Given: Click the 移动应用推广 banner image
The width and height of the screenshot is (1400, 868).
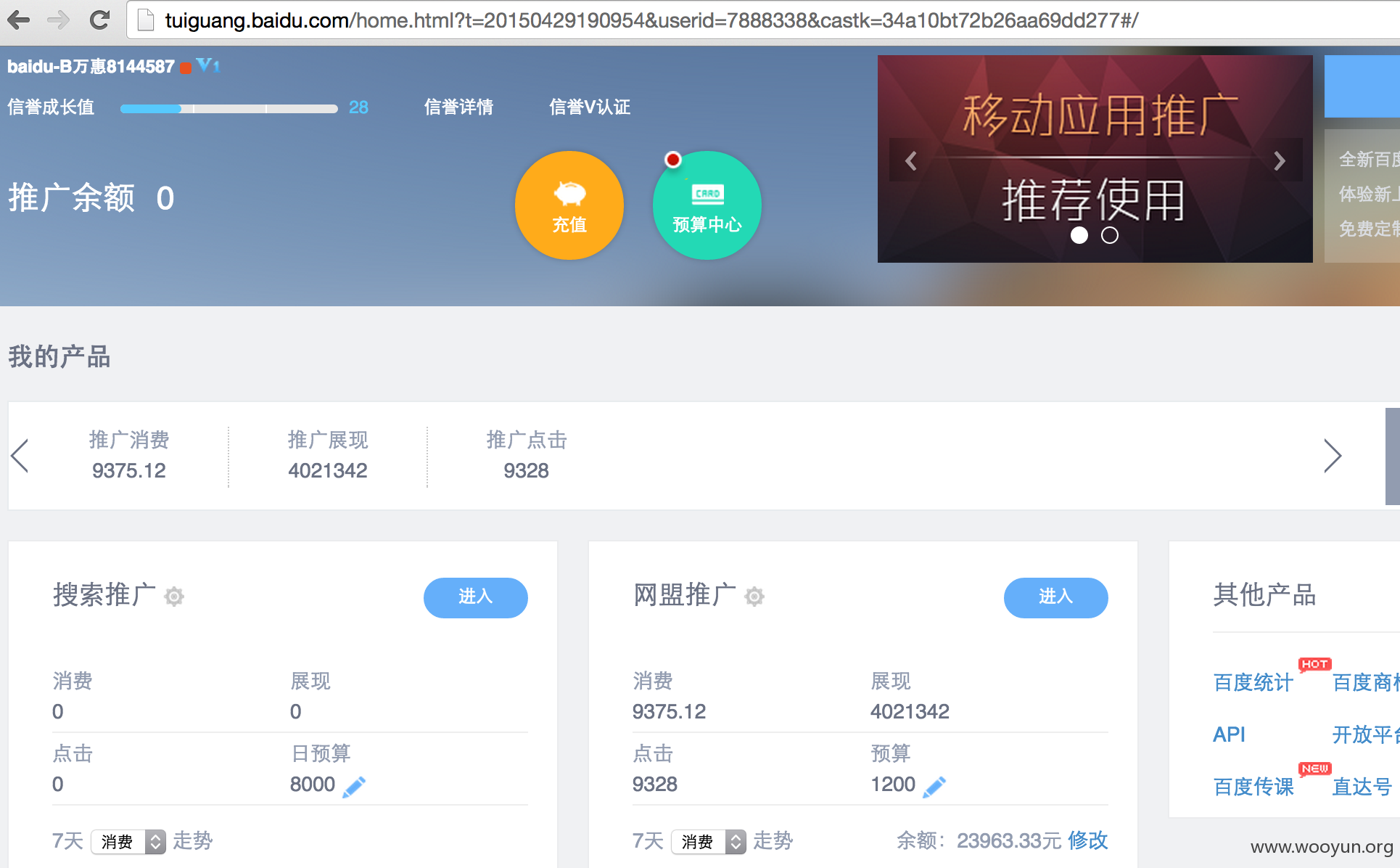Looking at the screenshot, I should 1095,159.
